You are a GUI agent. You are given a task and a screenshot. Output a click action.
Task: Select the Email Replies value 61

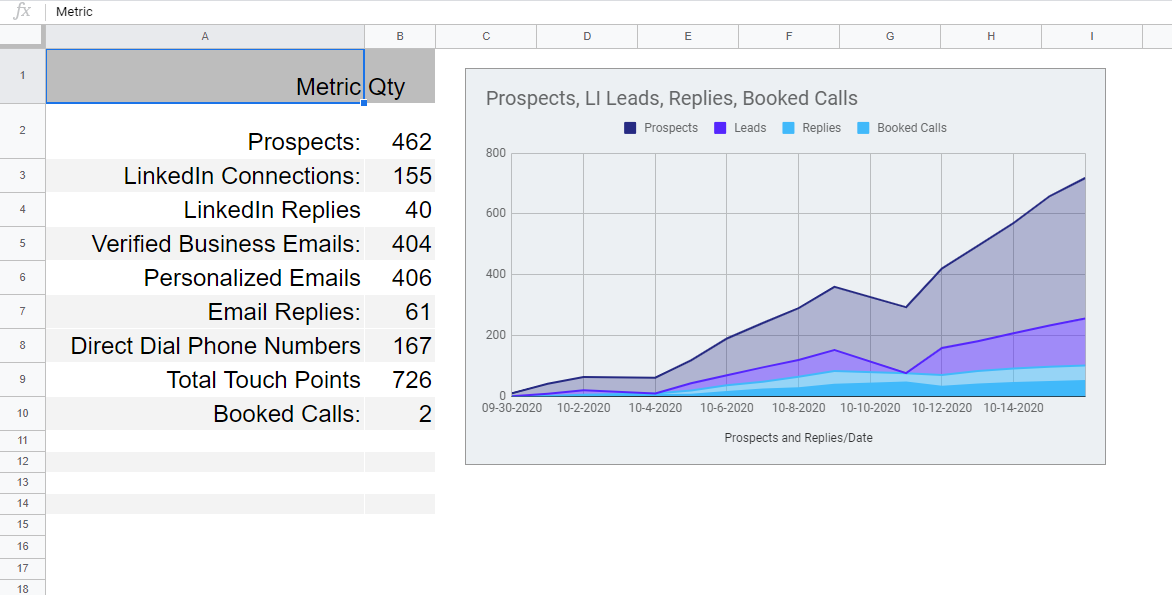400,311
